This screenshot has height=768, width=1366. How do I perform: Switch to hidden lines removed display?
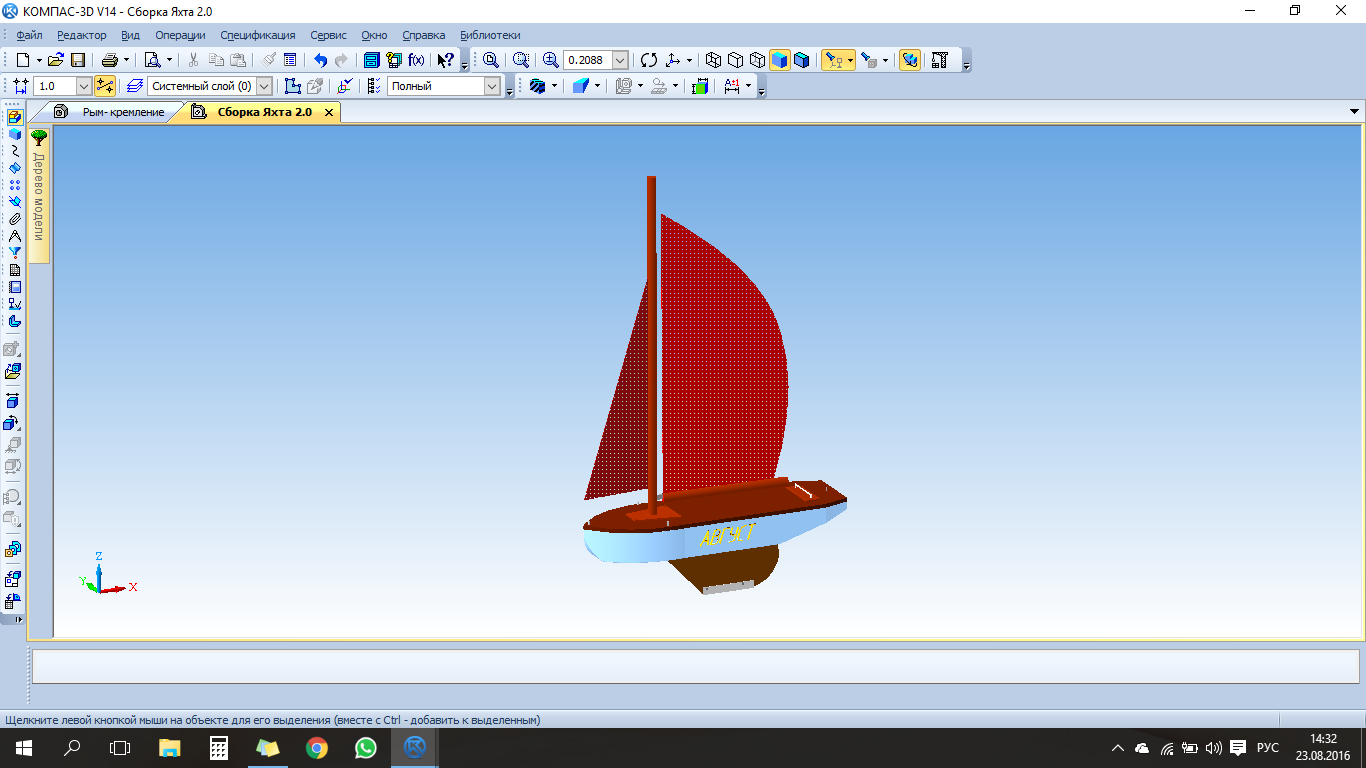(735, 60)
